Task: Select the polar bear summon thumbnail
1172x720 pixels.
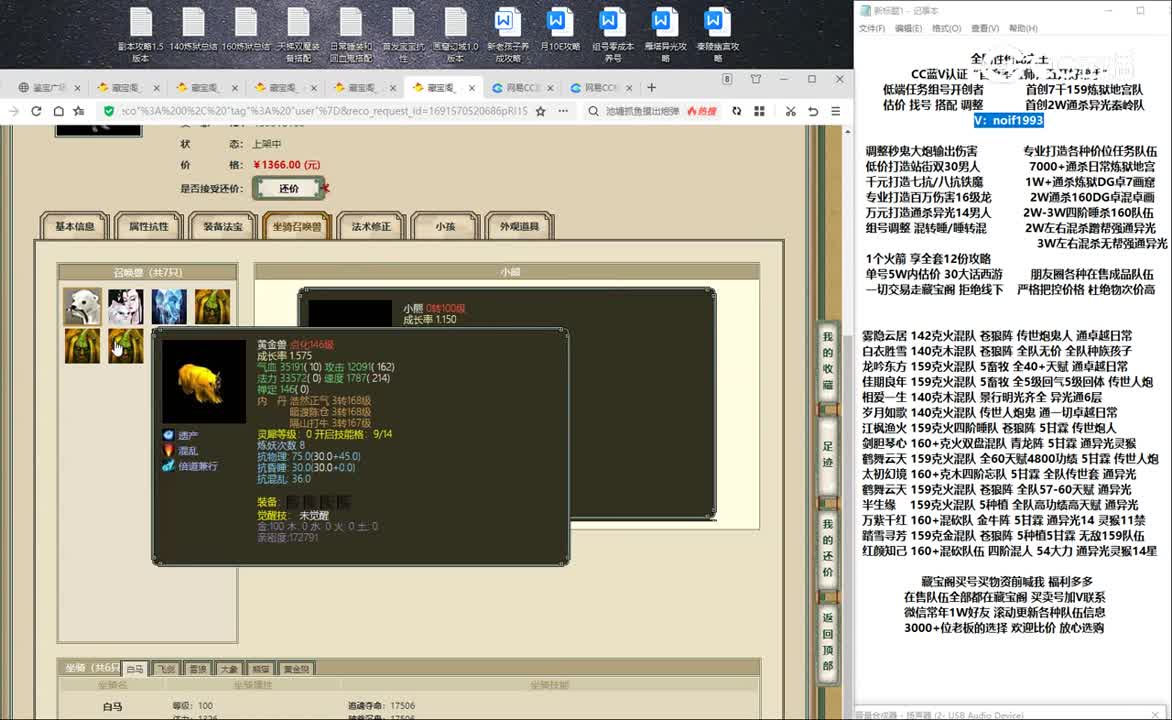Action: click(x=82, y=307)
